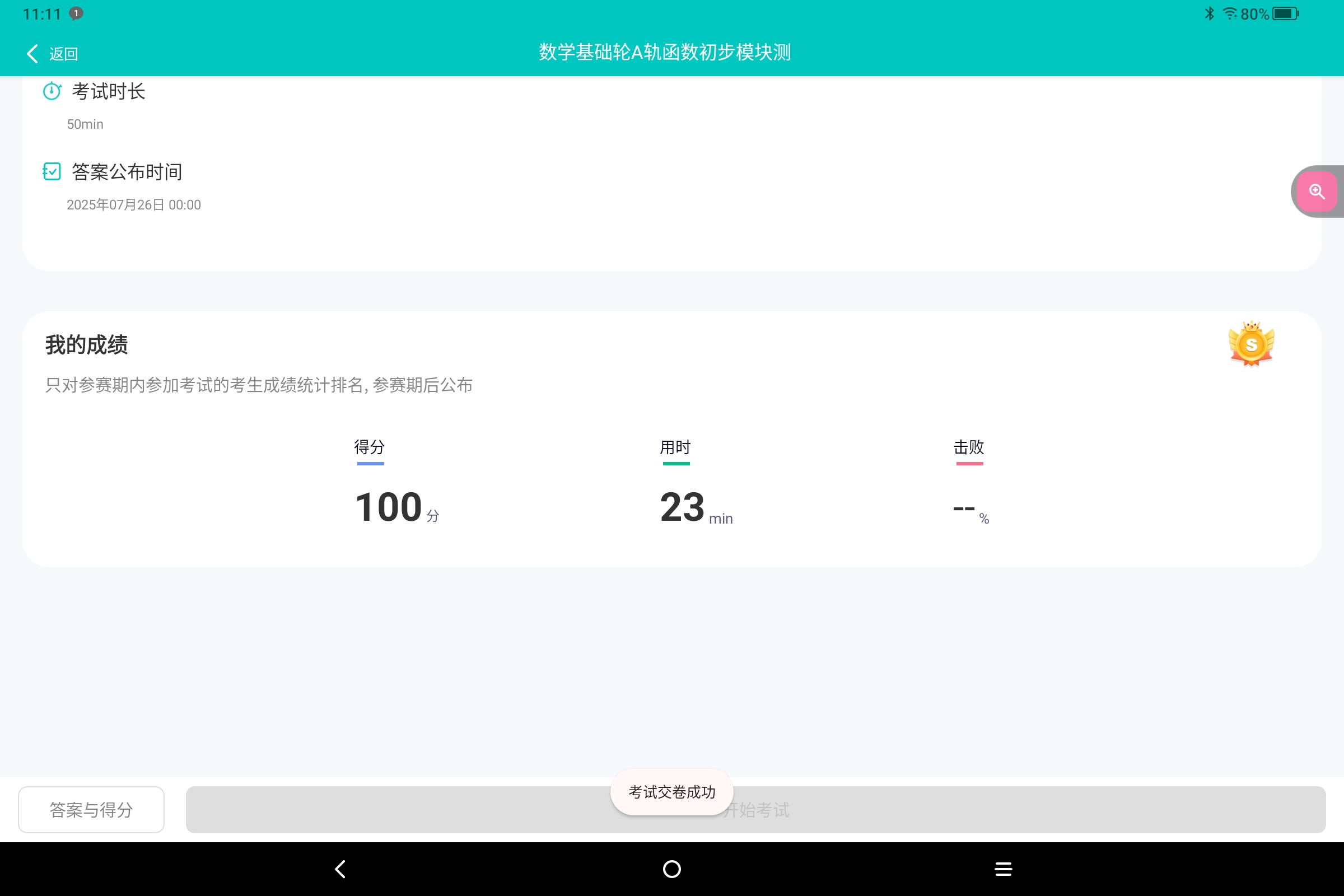This screenshot has height=896, width=1344.
Task: Tap the Bluetooth status icon
Action: click(1210, 13)
